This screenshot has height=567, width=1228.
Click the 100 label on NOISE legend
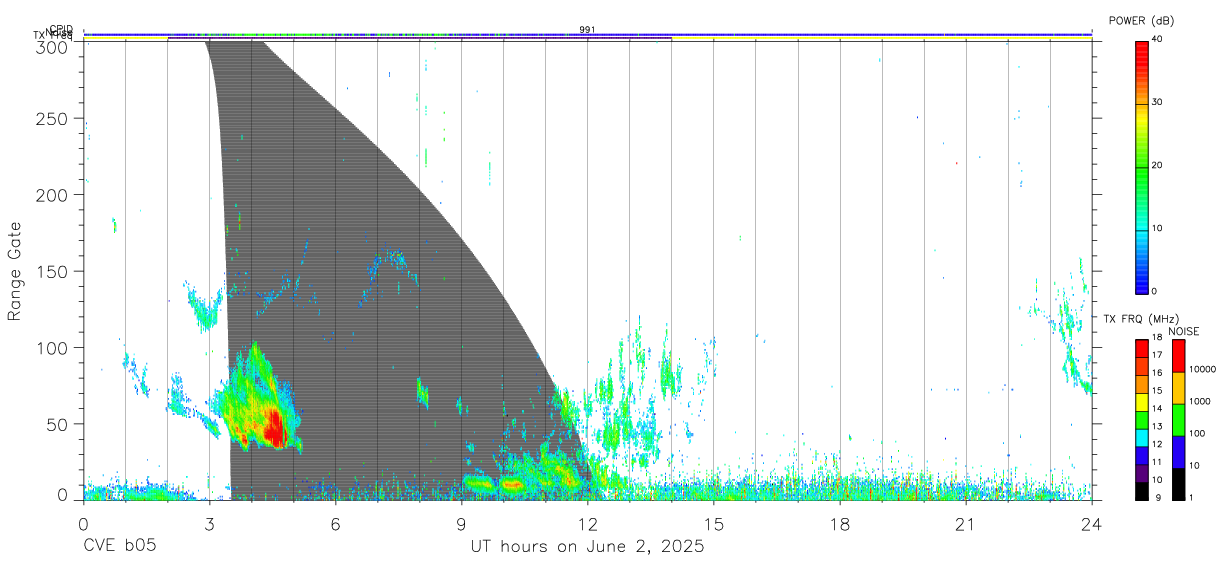click(1198, 434)
